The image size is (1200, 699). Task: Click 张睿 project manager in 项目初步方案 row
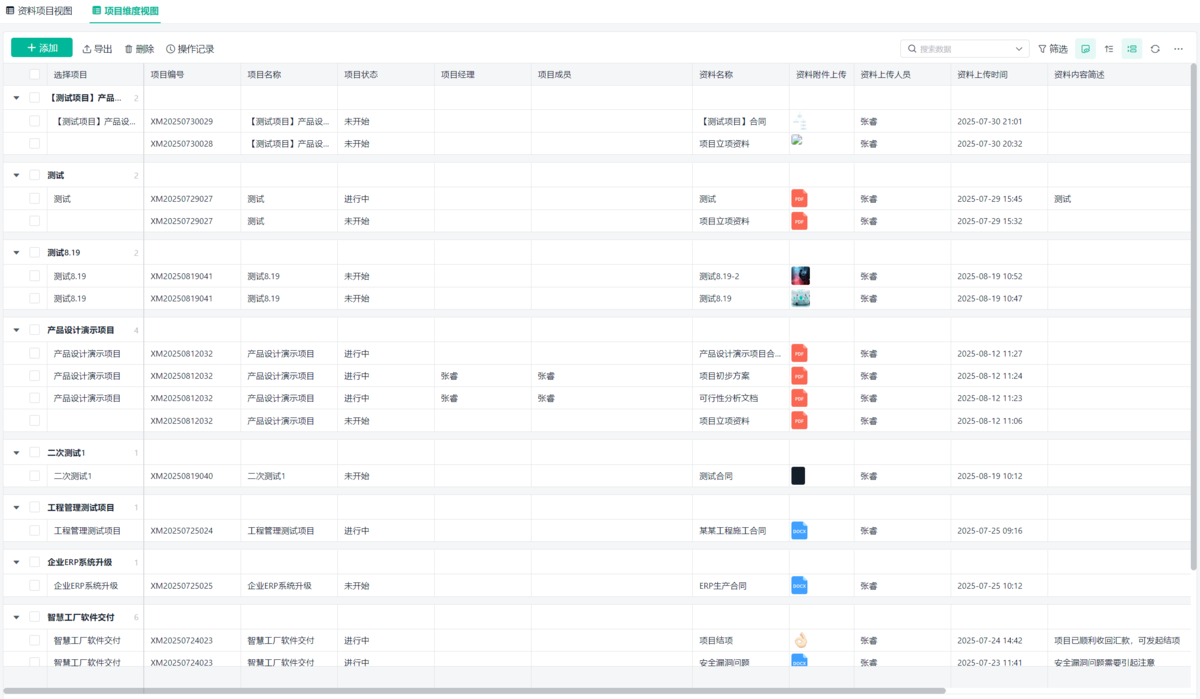(x=450, y=376)
